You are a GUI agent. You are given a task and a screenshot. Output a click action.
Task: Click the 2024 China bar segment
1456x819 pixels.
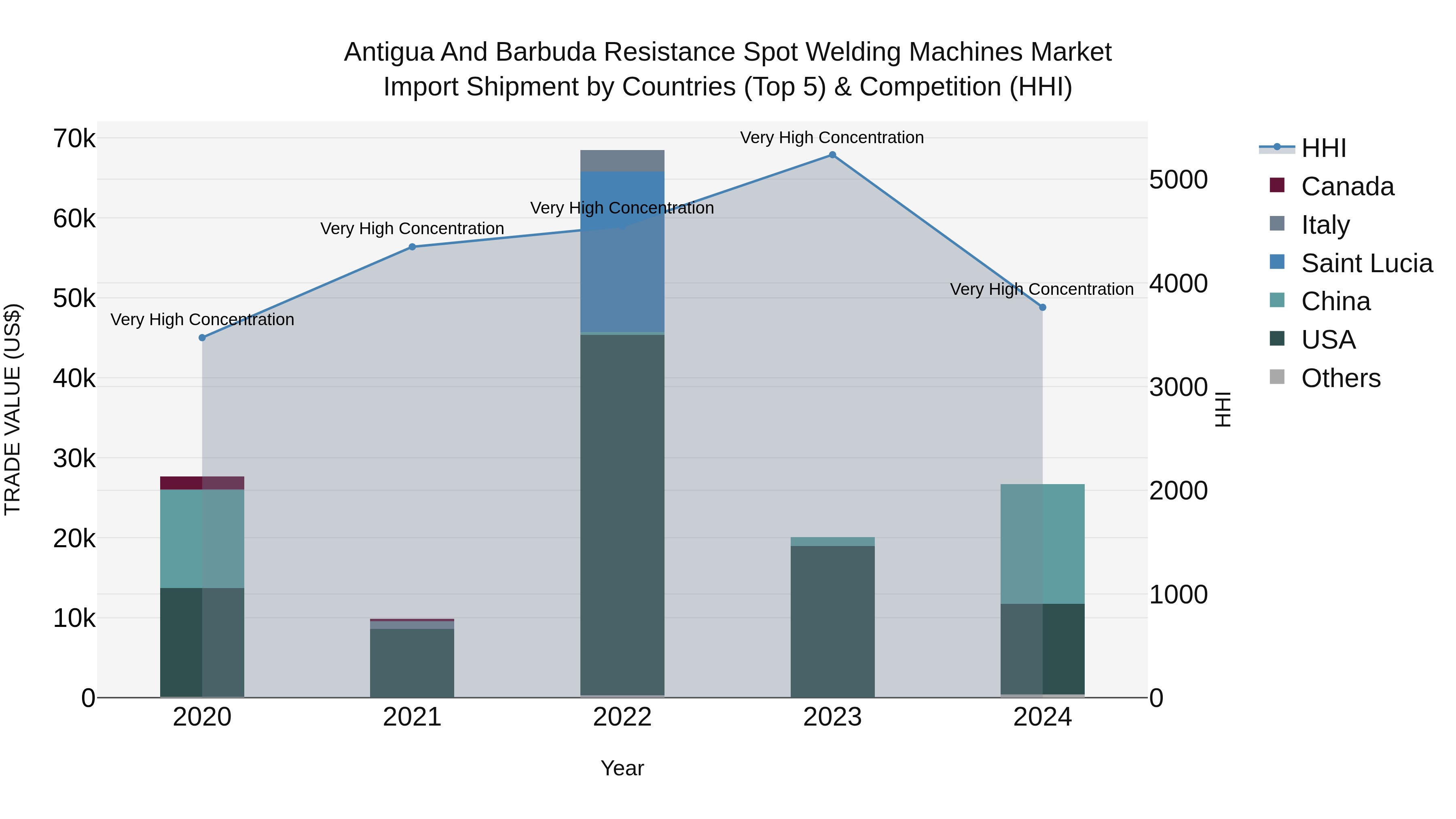(1043, 544)
